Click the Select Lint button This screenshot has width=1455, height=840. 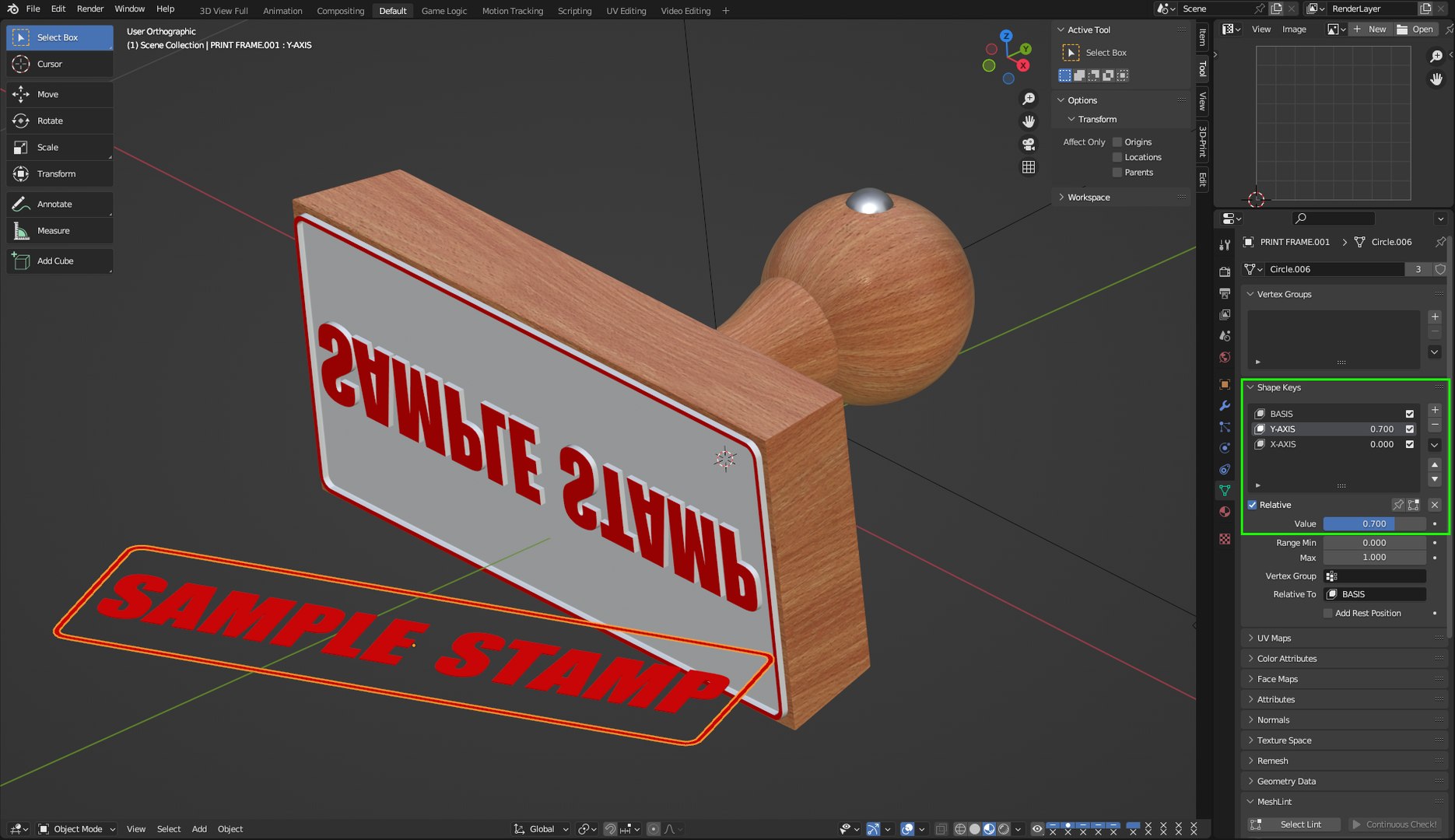point(1294,824)
